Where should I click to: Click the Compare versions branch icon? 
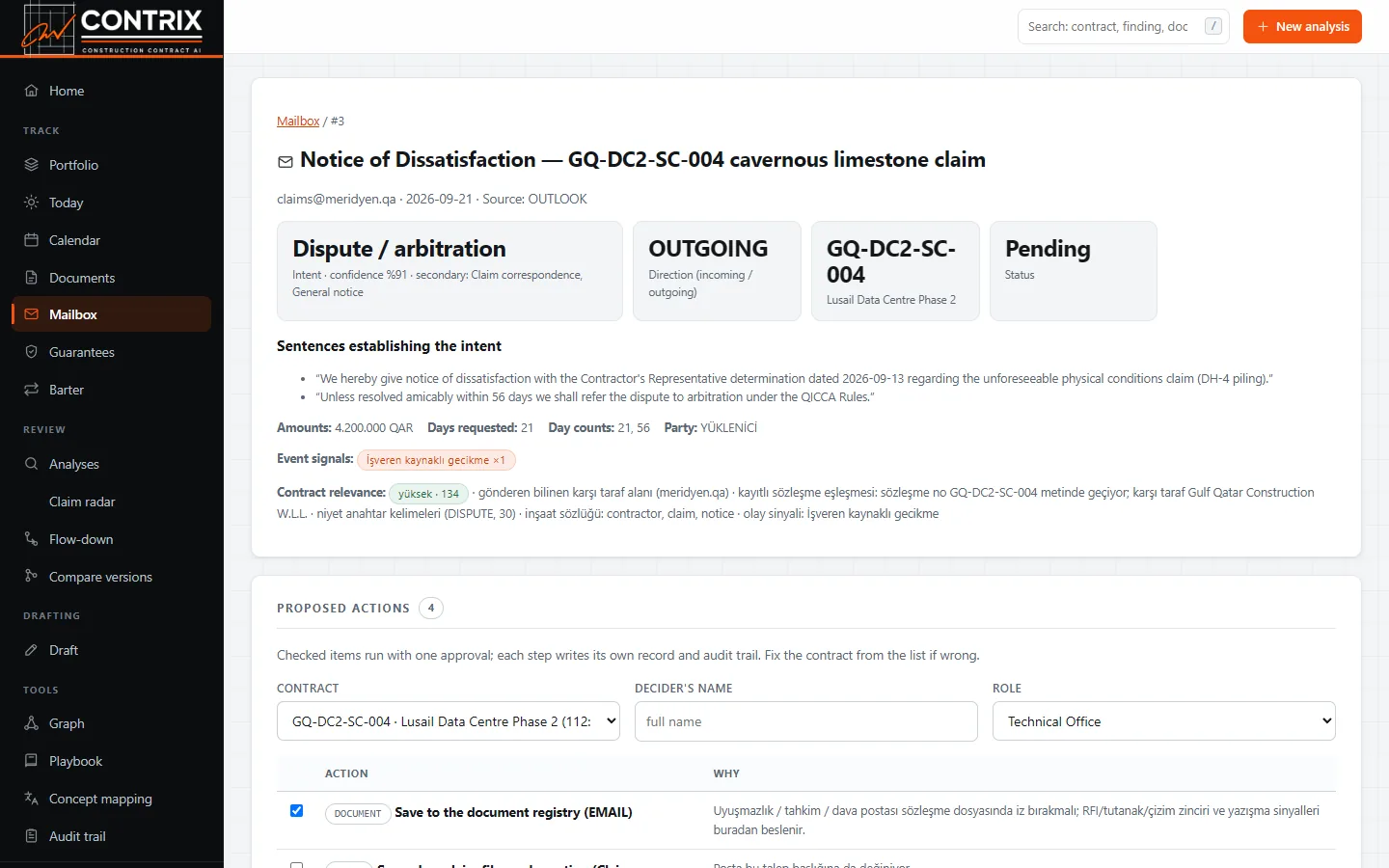tap(31, 577)
